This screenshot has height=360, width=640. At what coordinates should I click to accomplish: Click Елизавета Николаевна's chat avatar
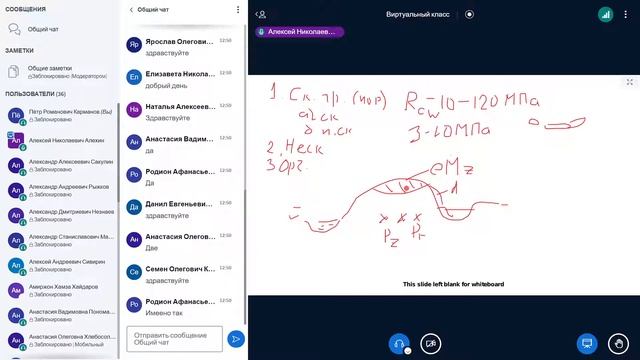[134, 77]
